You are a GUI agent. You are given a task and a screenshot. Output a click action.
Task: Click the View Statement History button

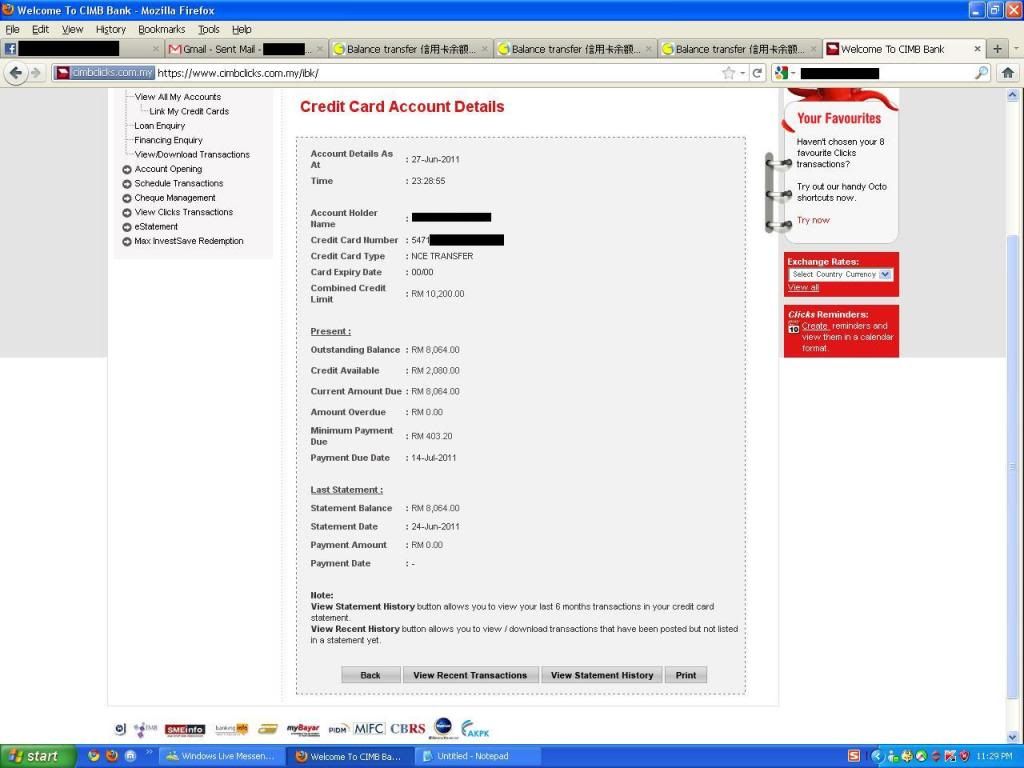click(x=601, y=675)
